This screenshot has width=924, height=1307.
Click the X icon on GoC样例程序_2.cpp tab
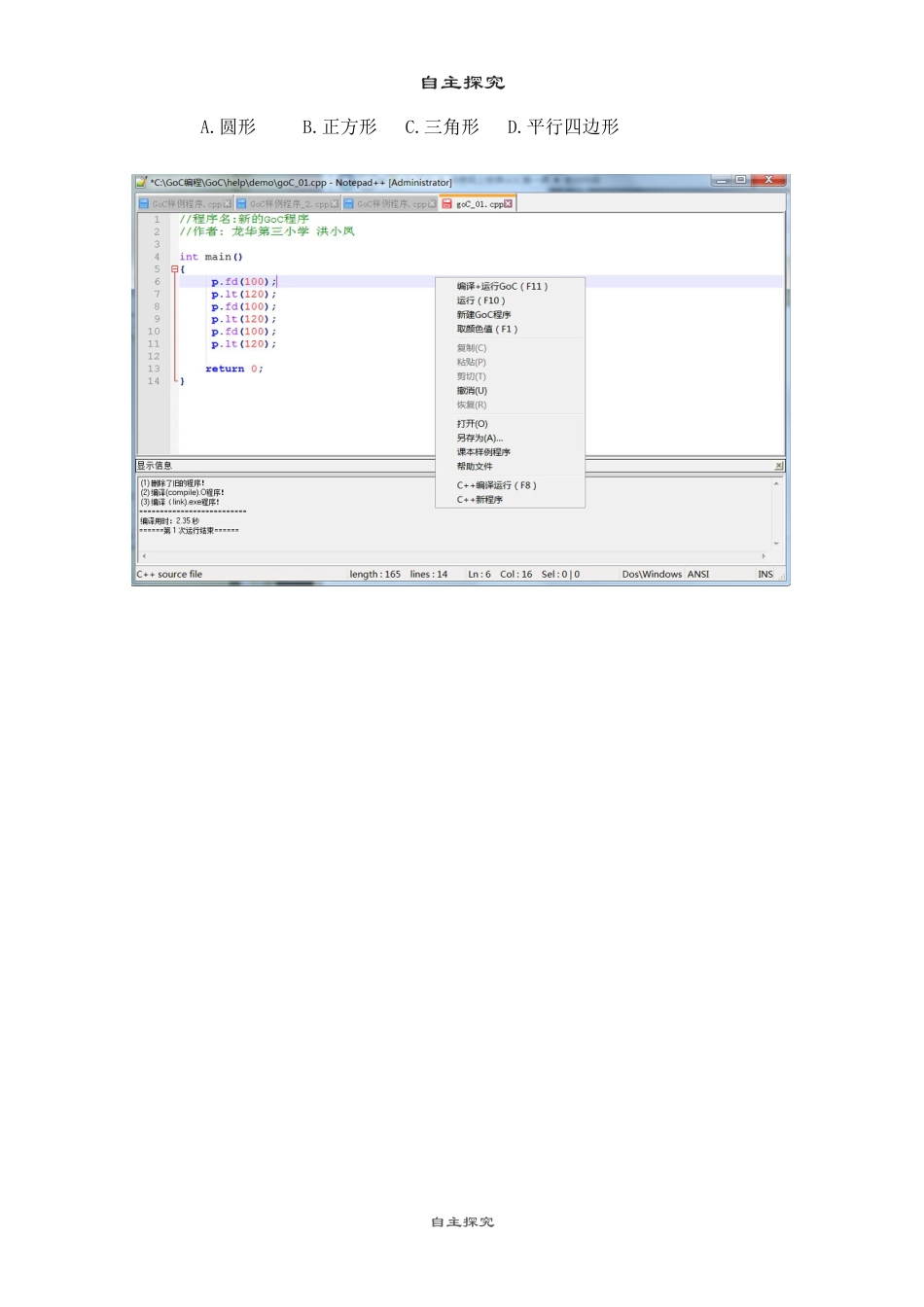(x=335, y=204)
